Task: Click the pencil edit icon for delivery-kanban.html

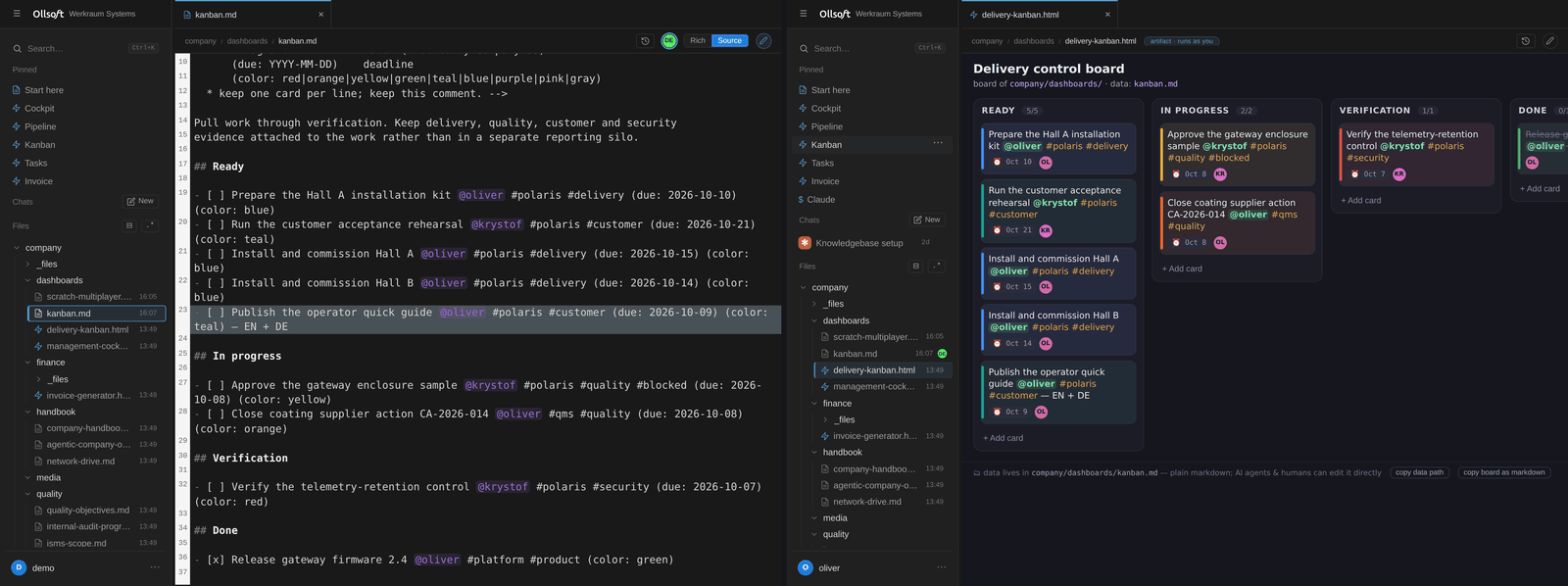Action: pos(1549,41)
